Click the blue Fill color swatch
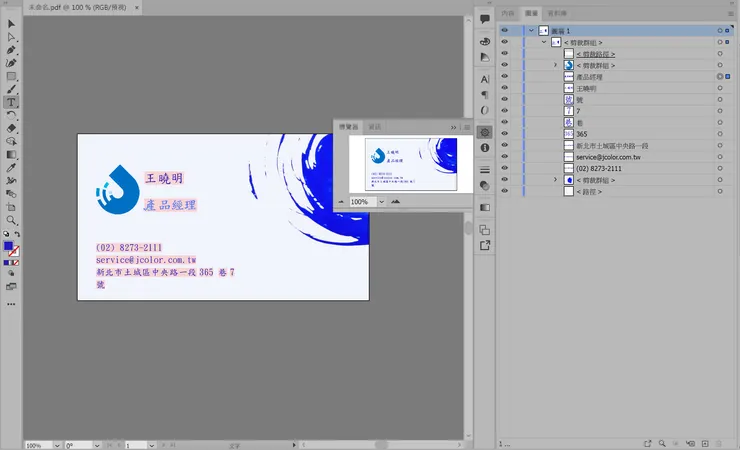Viewport: 740px width, 450px height. point(8,246)
